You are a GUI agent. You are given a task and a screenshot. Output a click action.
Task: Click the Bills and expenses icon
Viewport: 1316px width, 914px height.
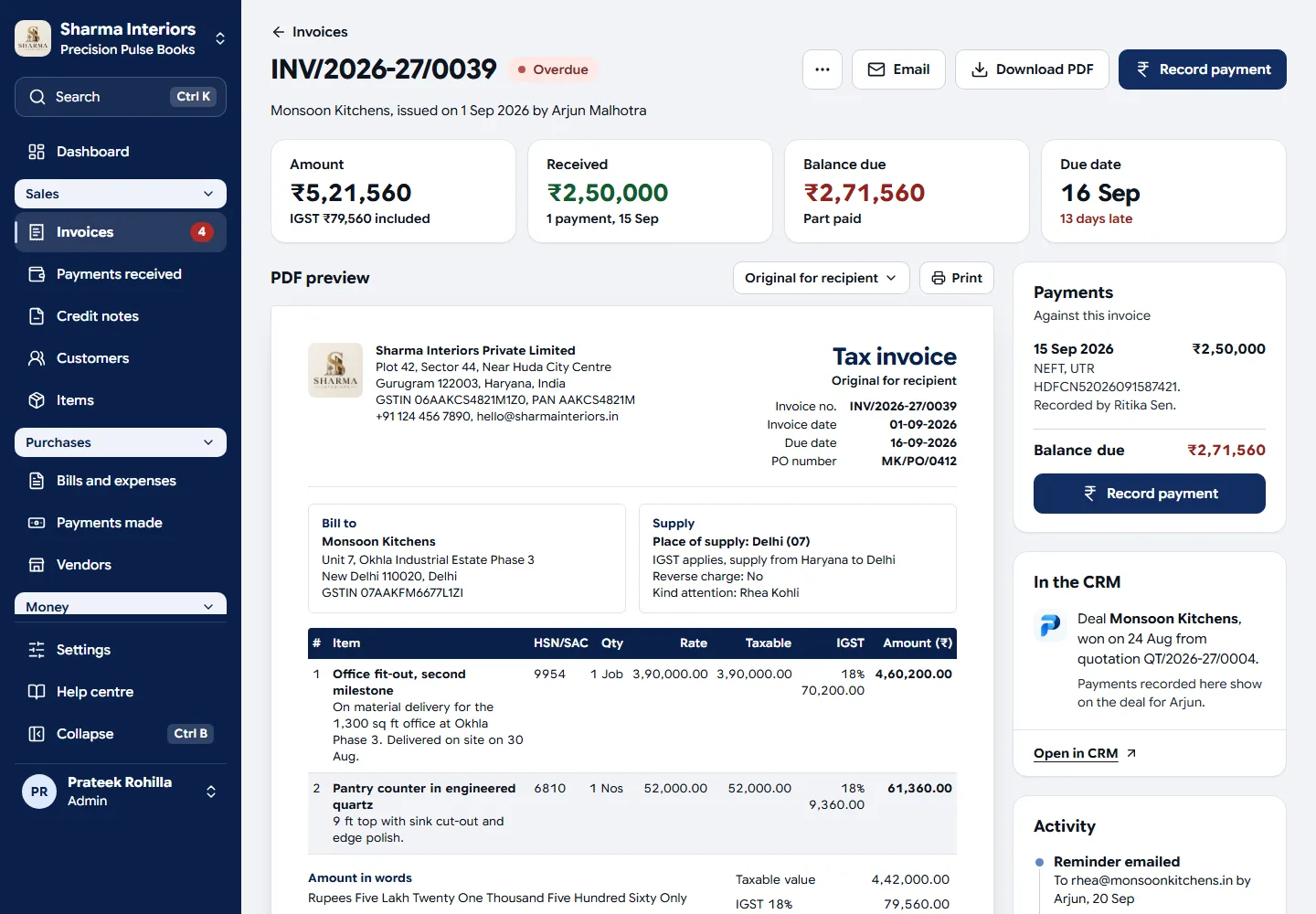(37, 481)
